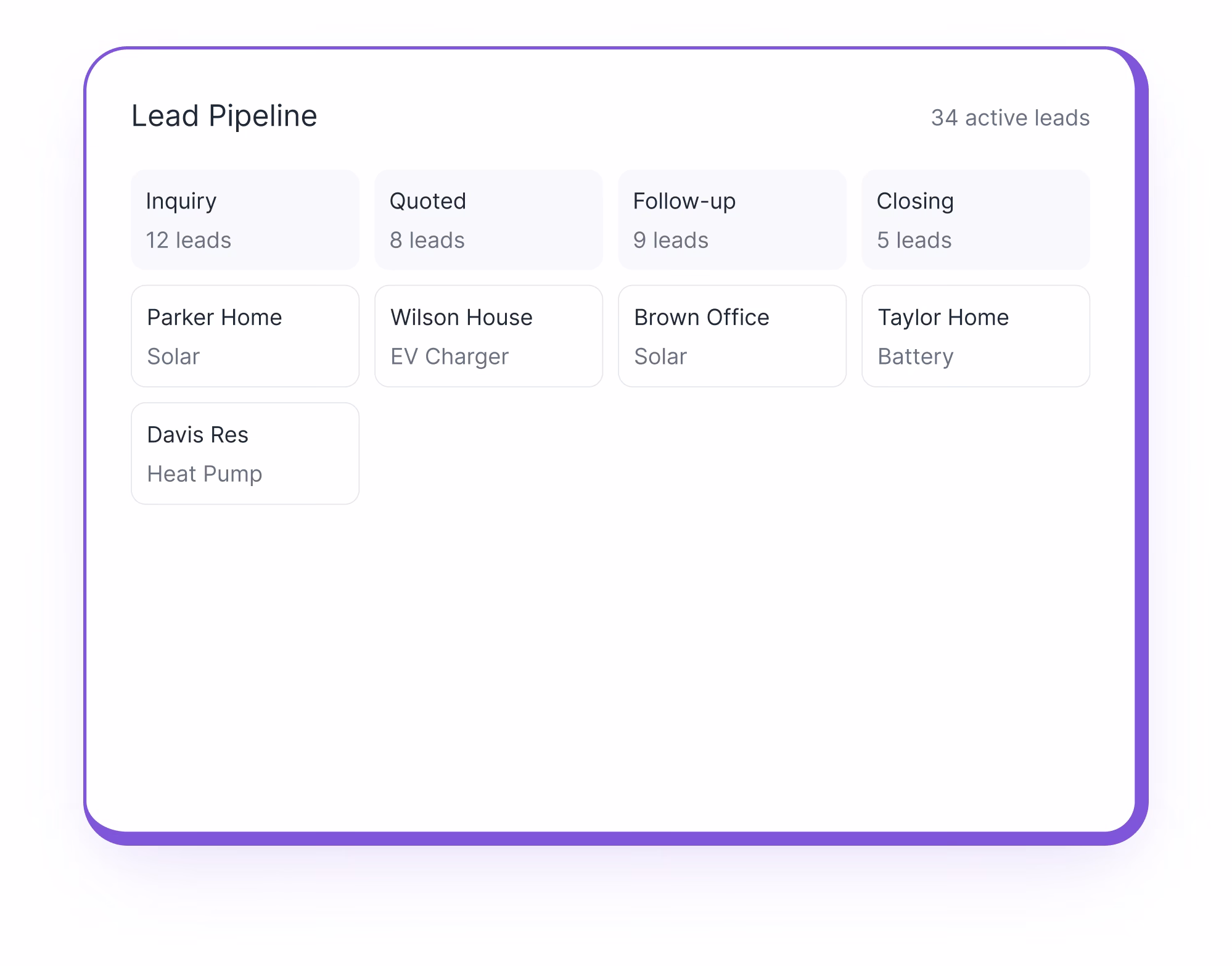The image size is (1232, 966).
Task: Open the Follow-up stage showing 9 leads
Action: (x=731, y=219)
